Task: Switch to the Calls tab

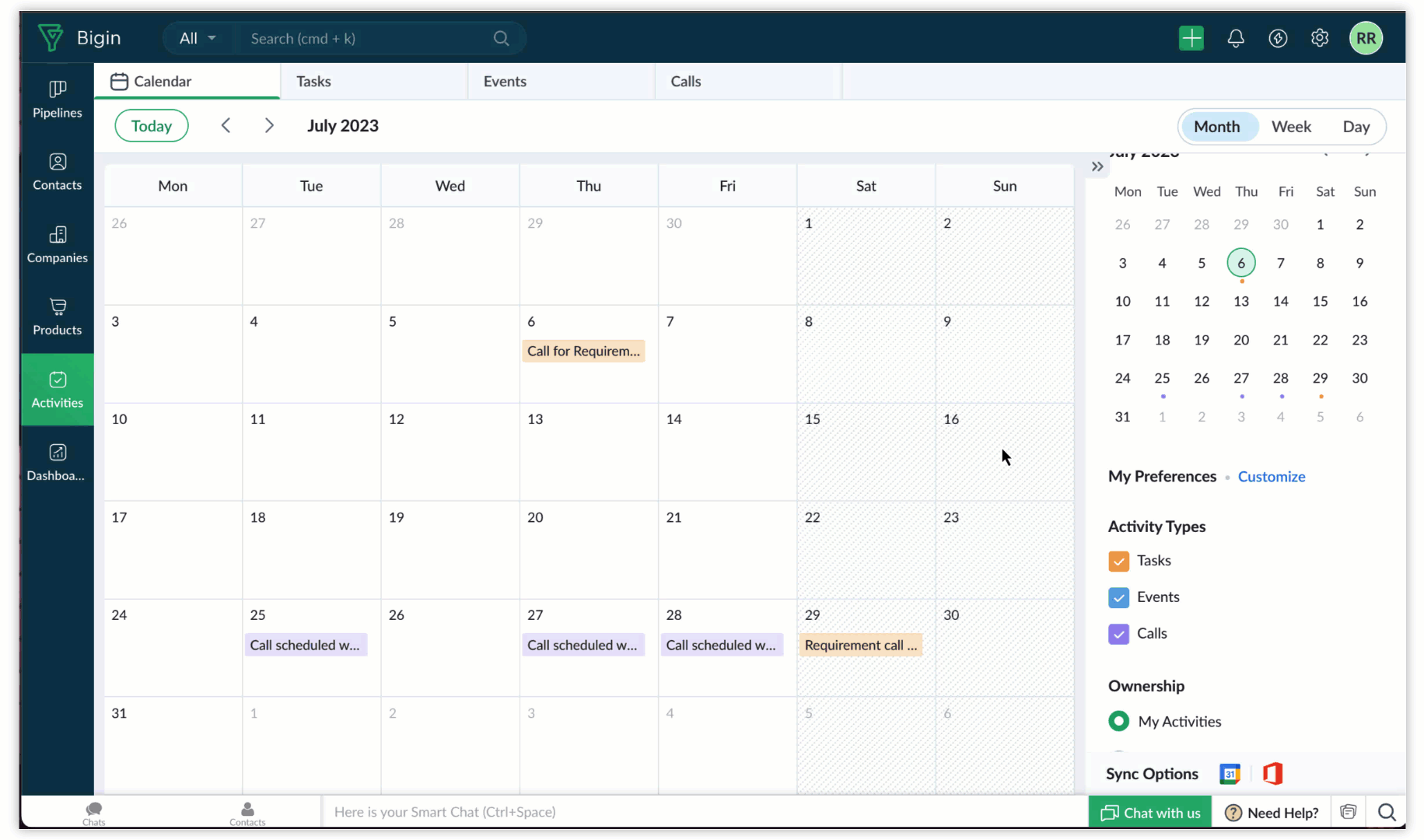Action: [x=748, y=81]
